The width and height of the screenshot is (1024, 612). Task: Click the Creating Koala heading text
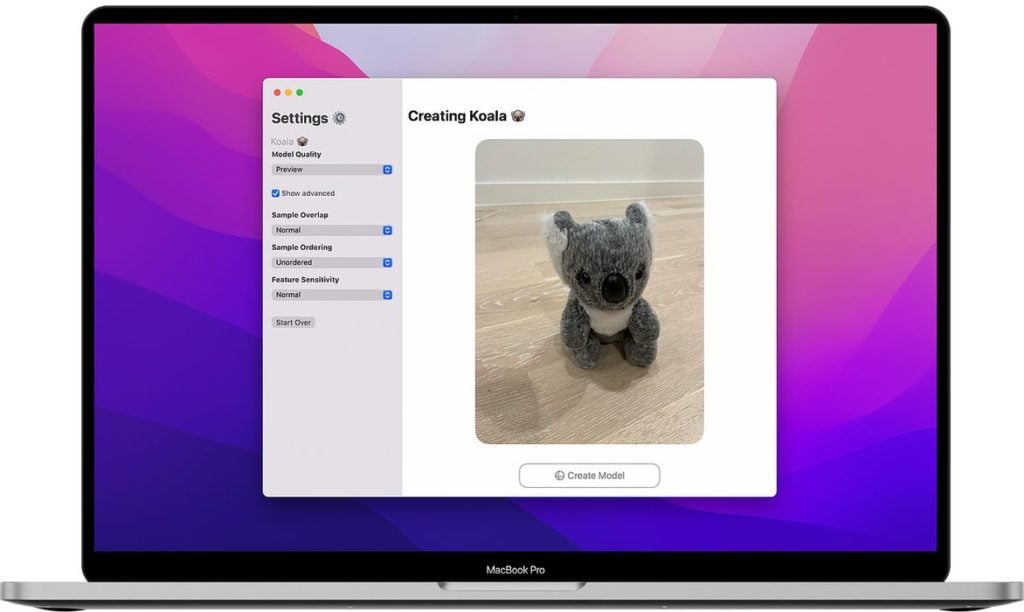pyautogui.click(x=457, y=116)
